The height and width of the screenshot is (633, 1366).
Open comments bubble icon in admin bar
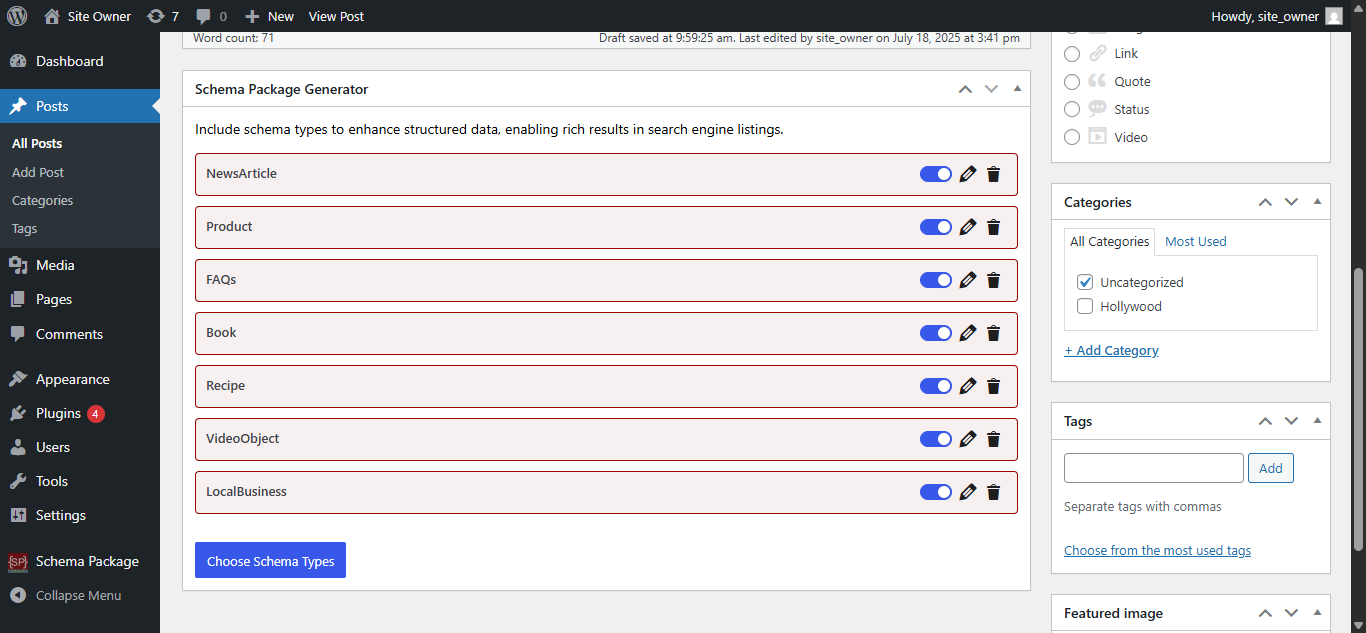(211, 16)
